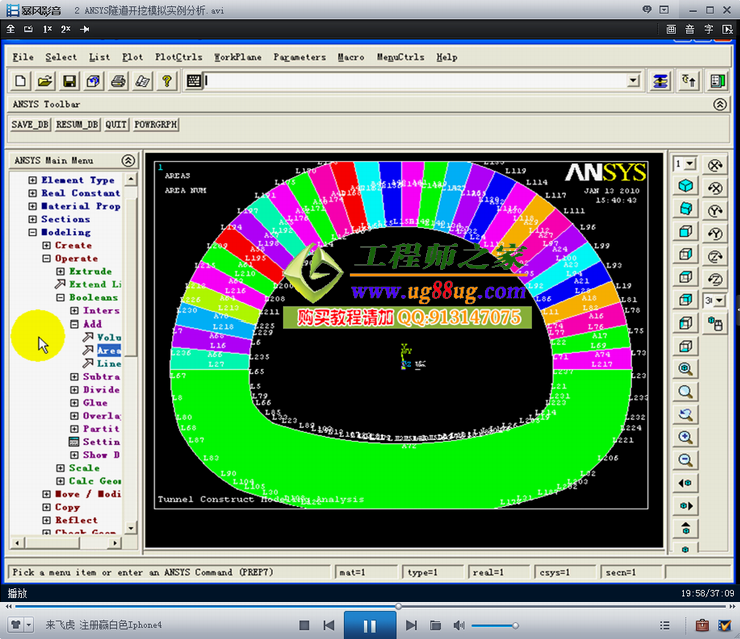Click the open file folder icon in player
Viewport: 740px width, 639px height.
tap(435, 625)
